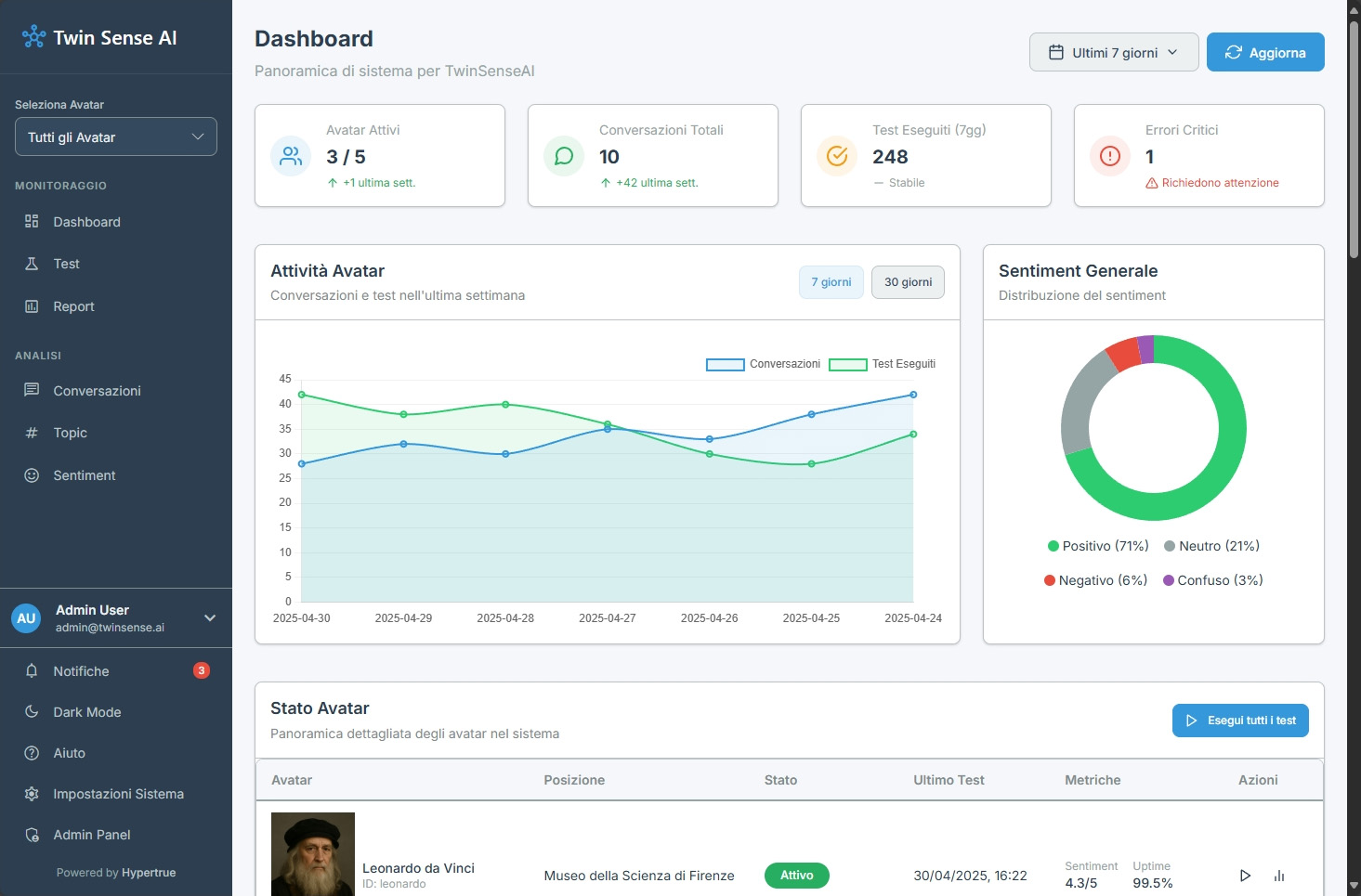Toggle Dark Mode in the sidebar
The image size is (1361, 896).
[x=86, y=712]
